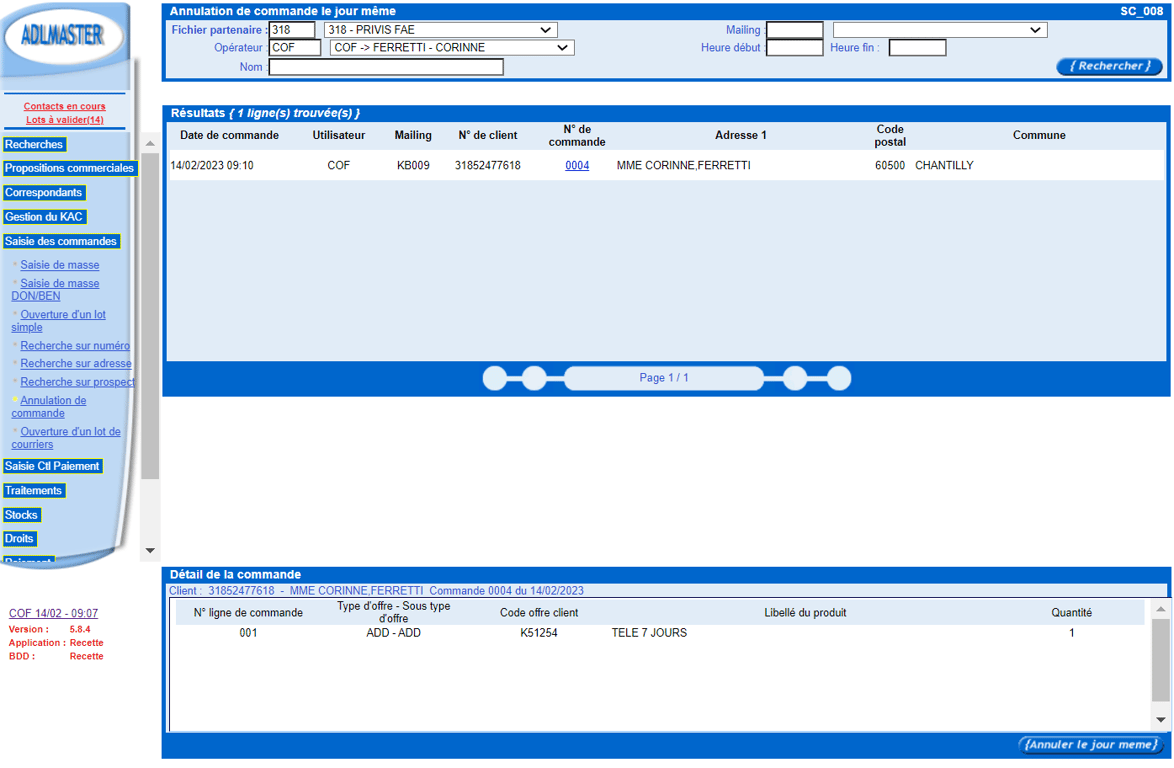Click address MME CORINNE,FERRETTI in results row
Viewport: 1174px width, 768px height.
(x=684, y=165)
